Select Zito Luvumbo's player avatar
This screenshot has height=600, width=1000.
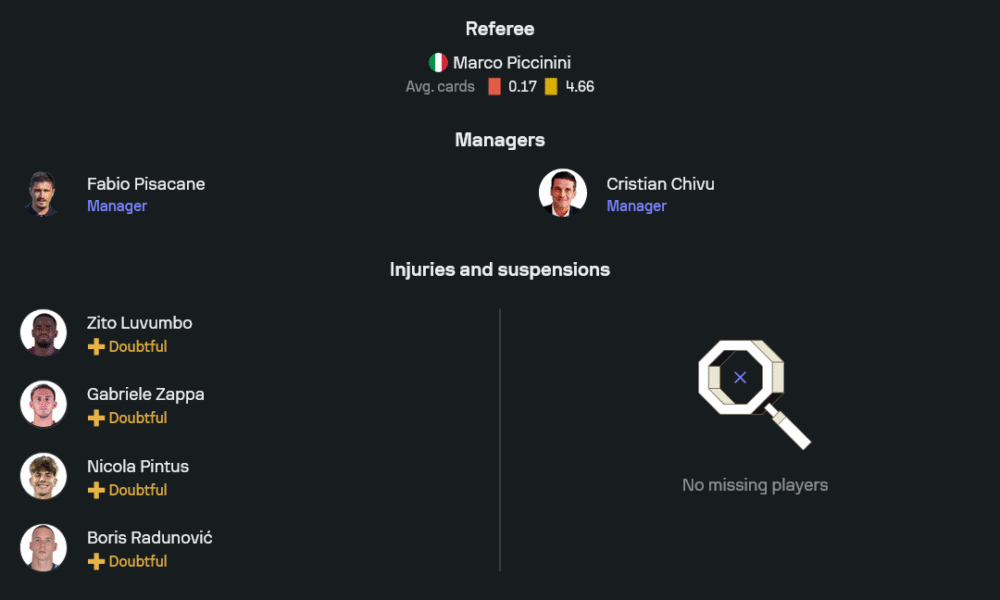pos(43,333)
